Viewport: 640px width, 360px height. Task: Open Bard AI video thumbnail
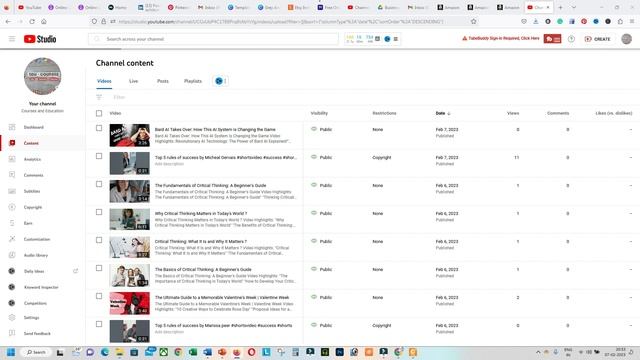[x=129, y=135]
